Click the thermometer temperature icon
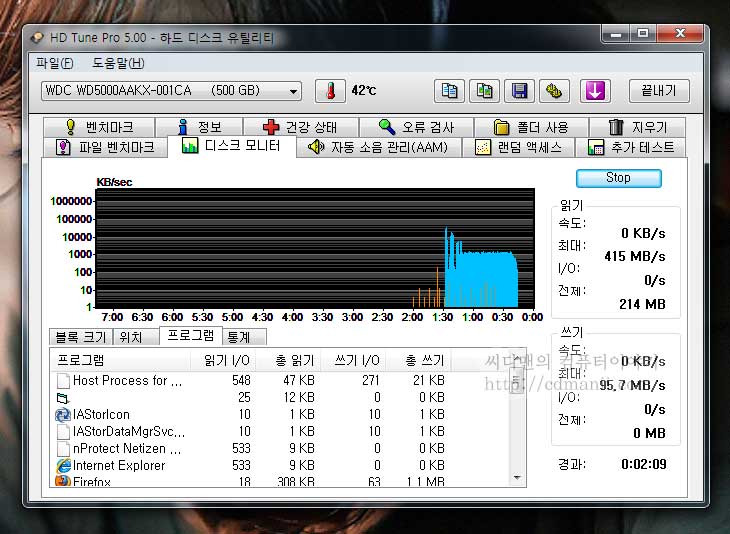The image size is (730, 534). [x=331, y=90]
